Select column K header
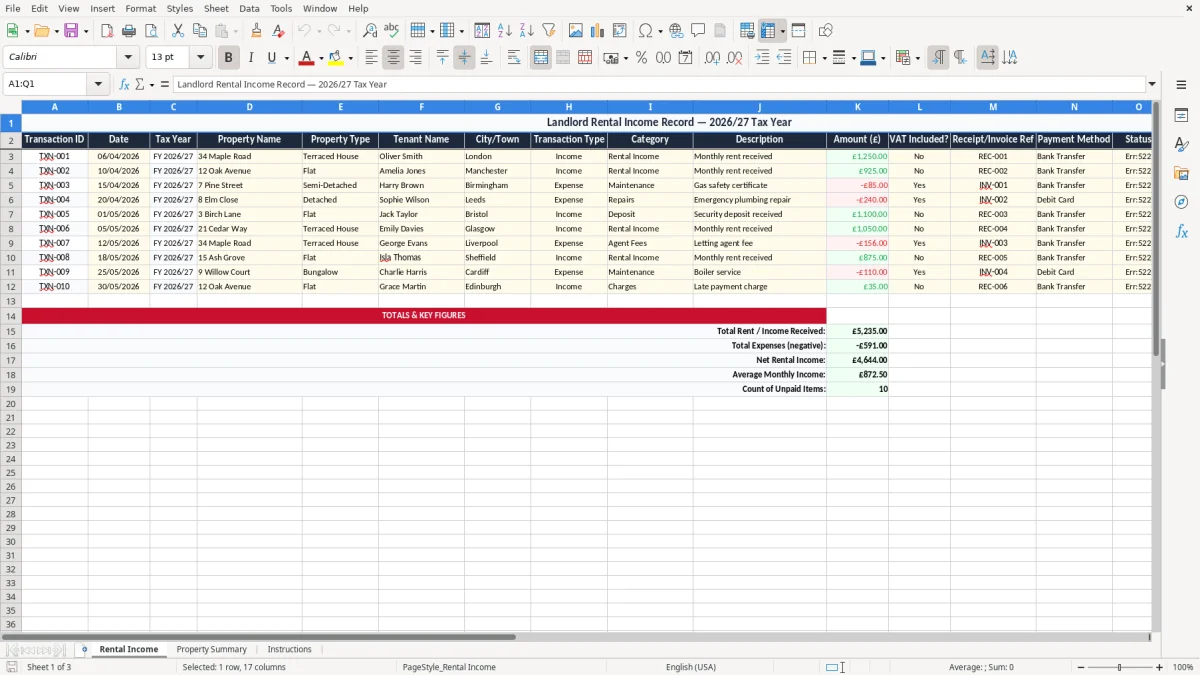This screenshot has width=1200, height=675. tap(857, 106)
